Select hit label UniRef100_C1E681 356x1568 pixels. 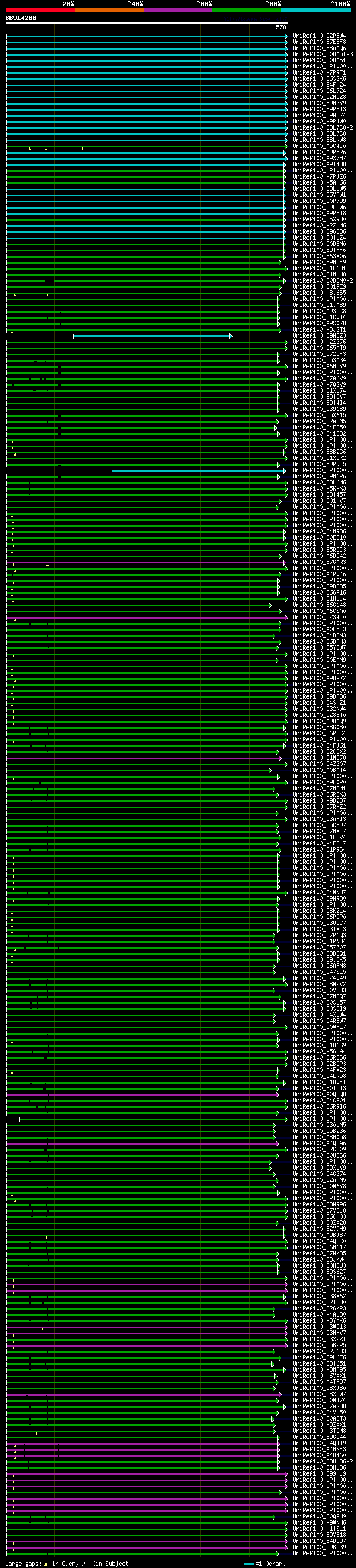coord(319,269)
